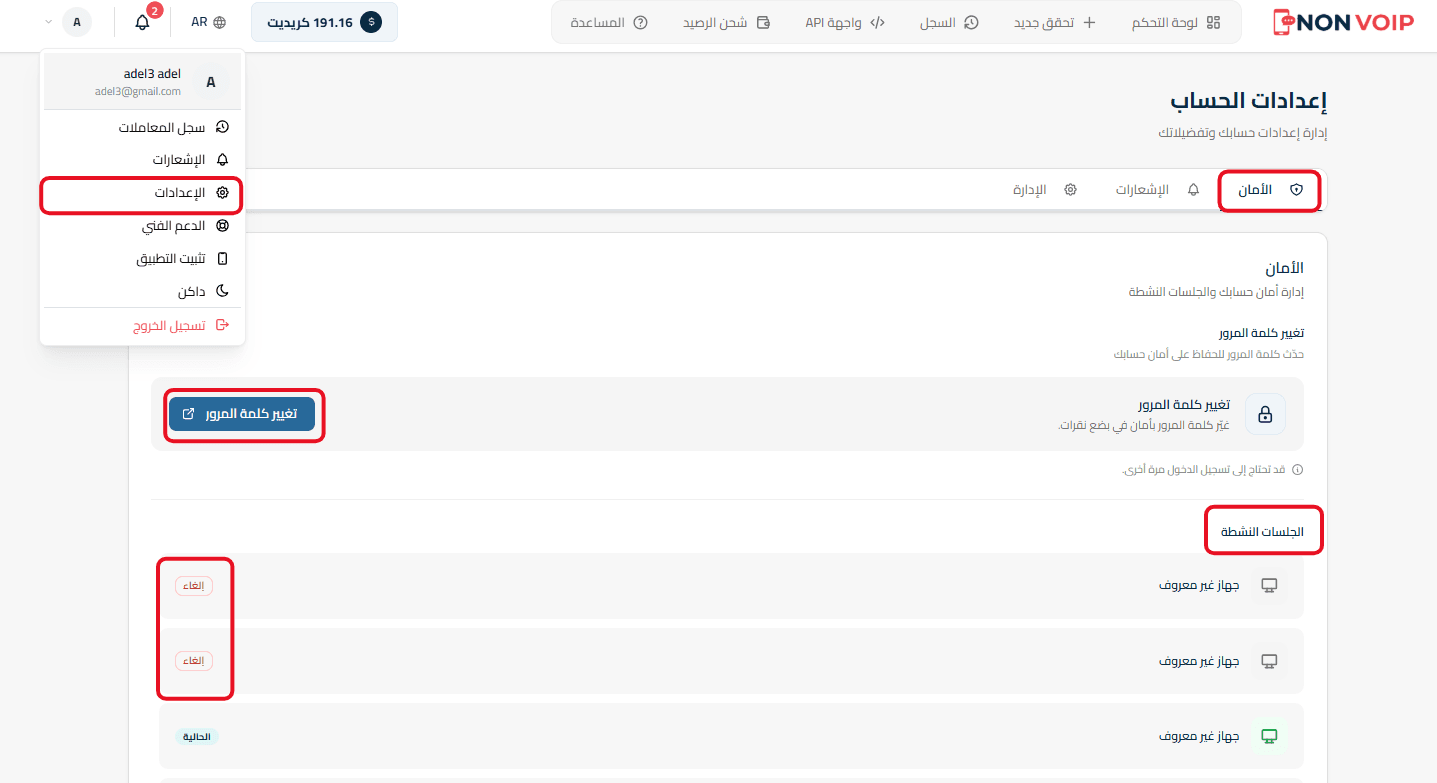Click the إعدادات الحساب page heading
This screenshot has height=783, width=1437.
pos(1249,101)
